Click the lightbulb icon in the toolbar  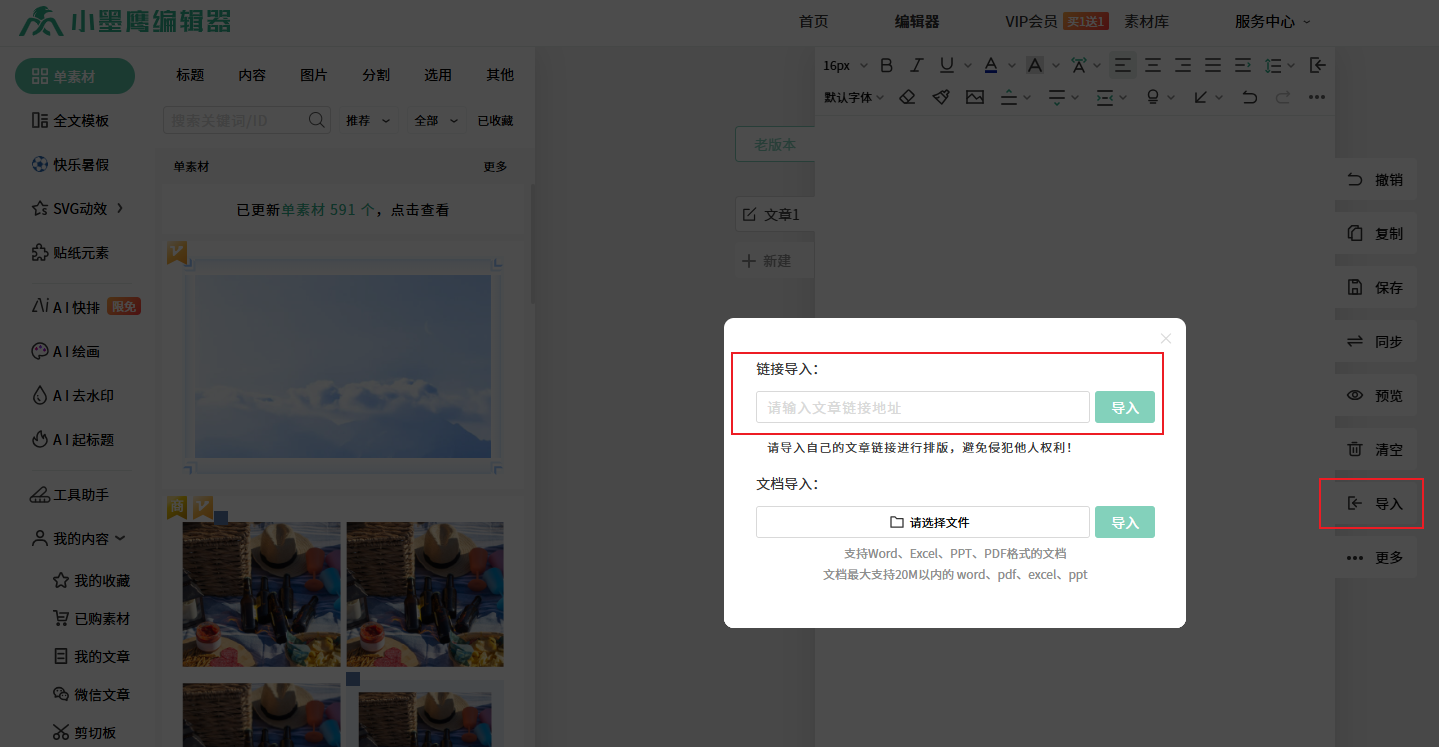[x=1153, y=97]
